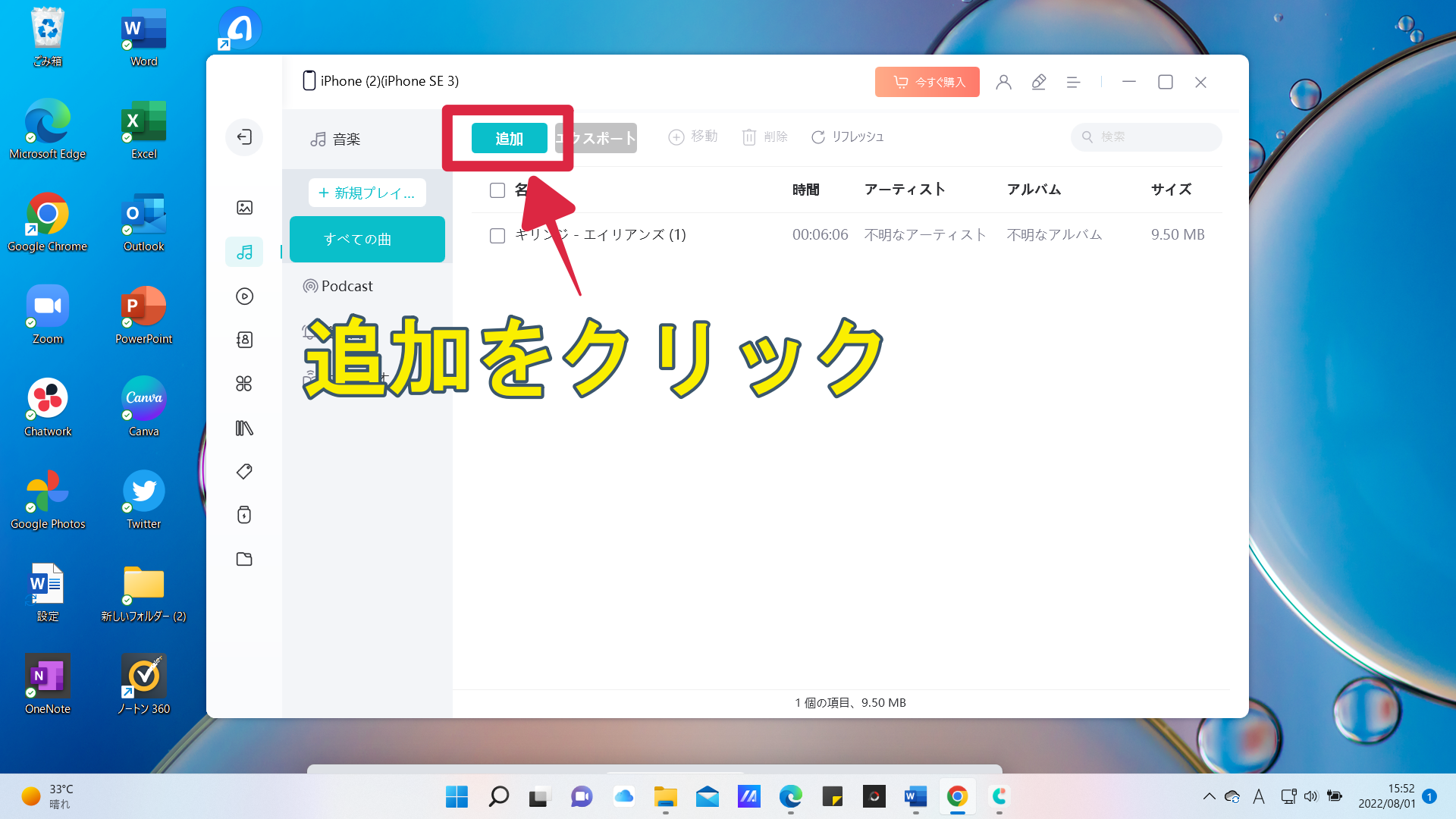Open the Contacts sidebar icon
The image size is (1456, 819).
tap(244, 340)
